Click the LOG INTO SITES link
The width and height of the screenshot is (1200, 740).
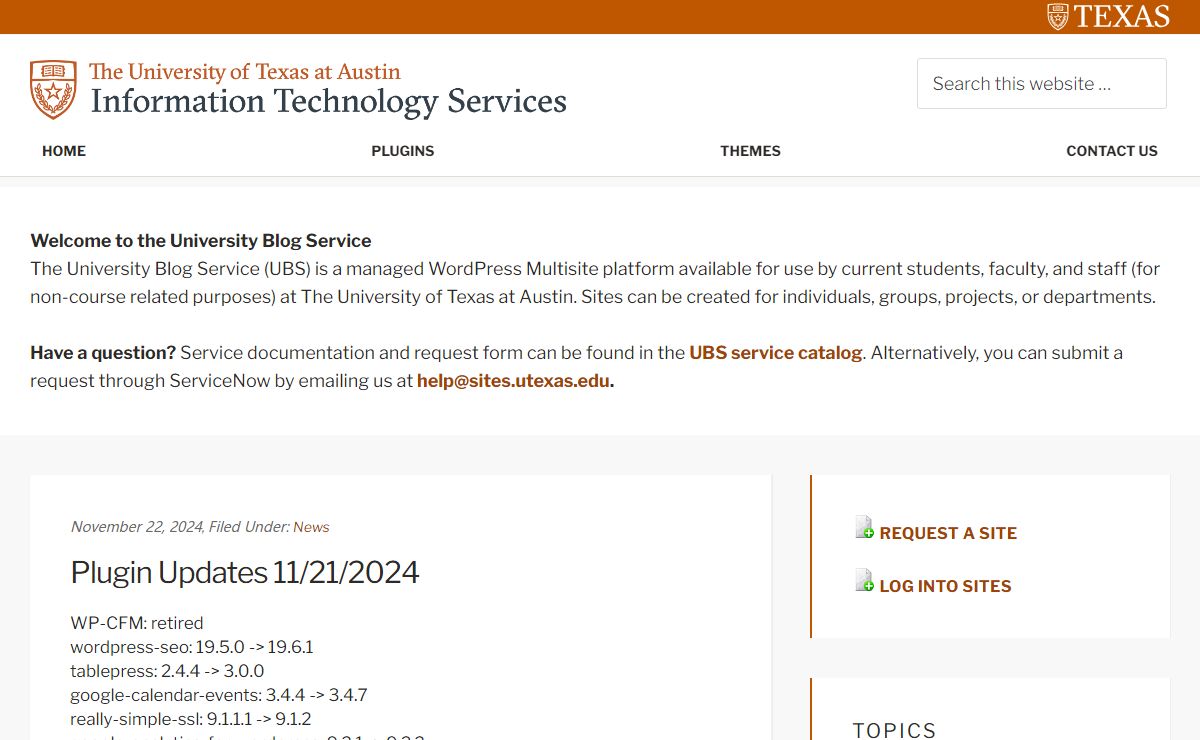pyautogui.click(x=946, y=587)
